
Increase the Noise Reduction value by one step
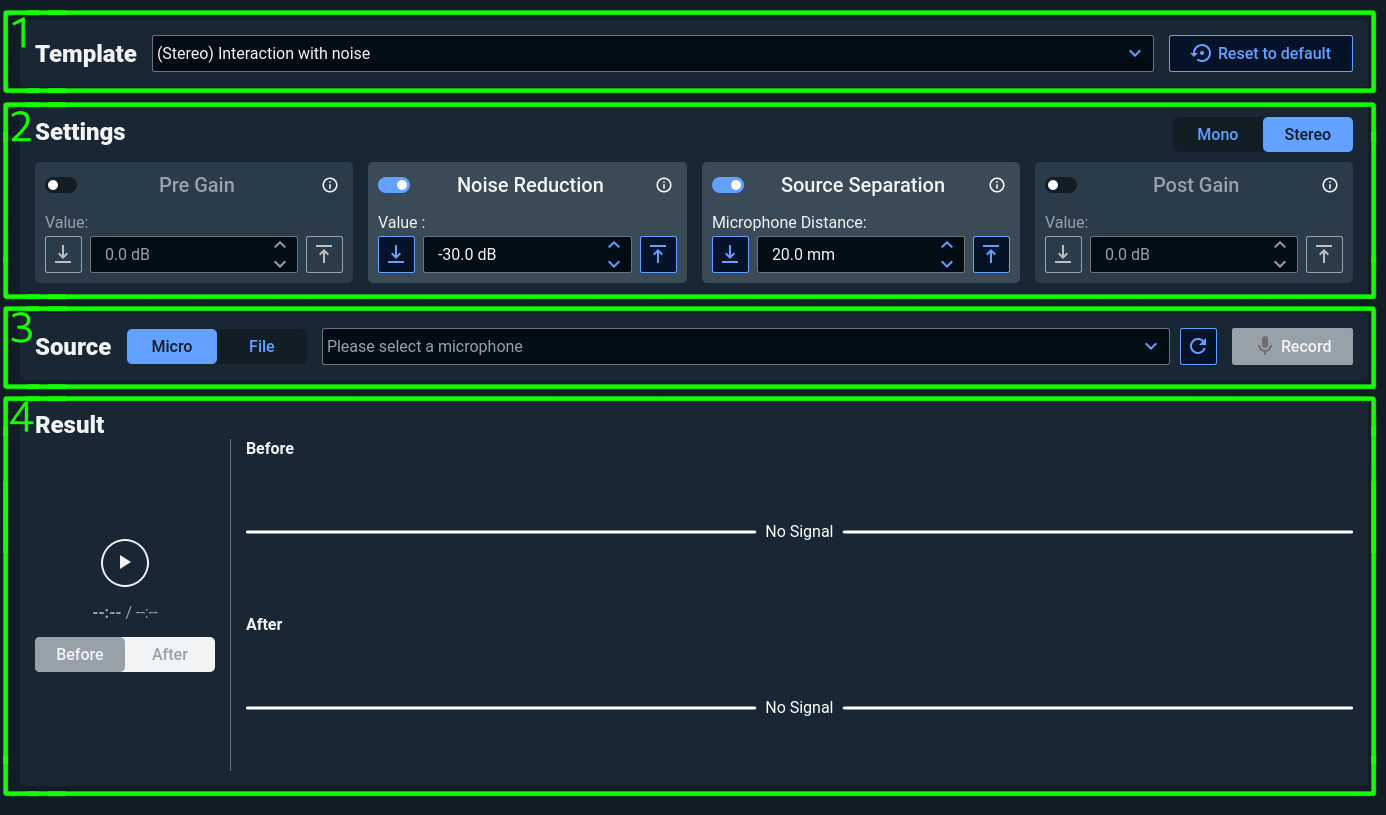614,246
